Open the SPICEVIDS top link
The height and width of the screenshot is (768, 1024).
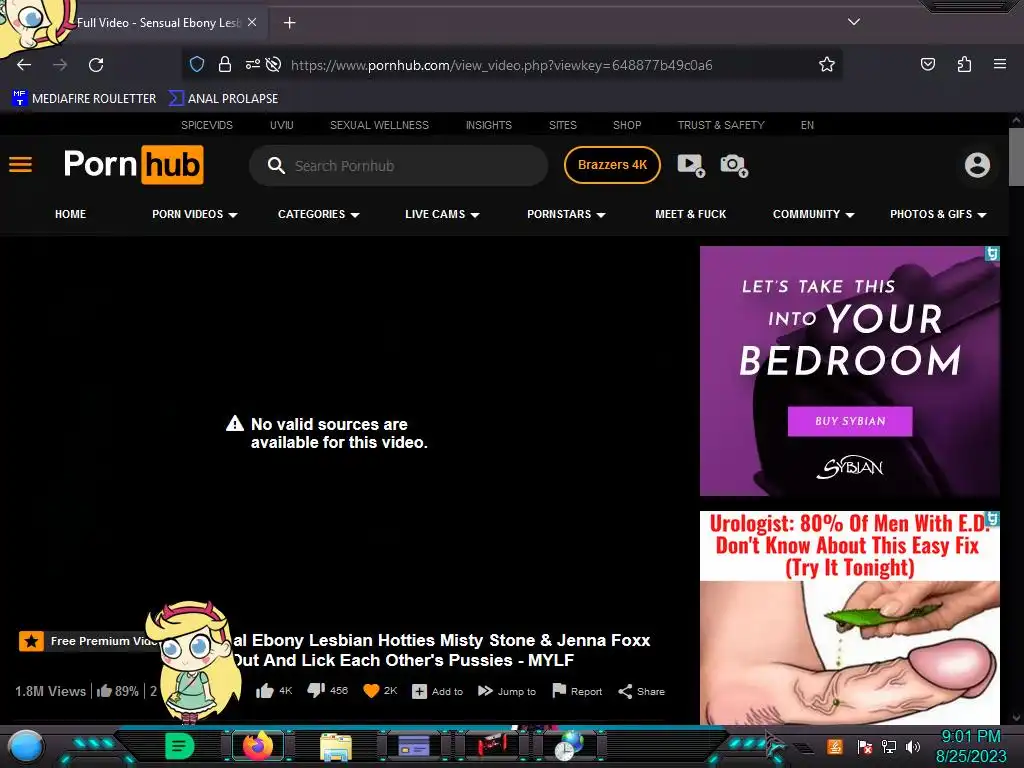click(x=207, y=125)
